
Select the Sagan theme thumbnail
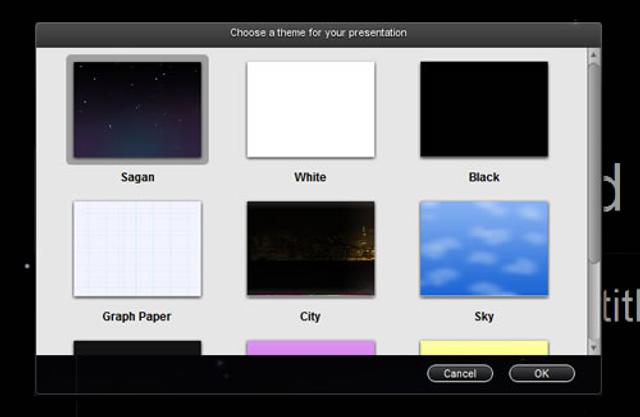137,109
